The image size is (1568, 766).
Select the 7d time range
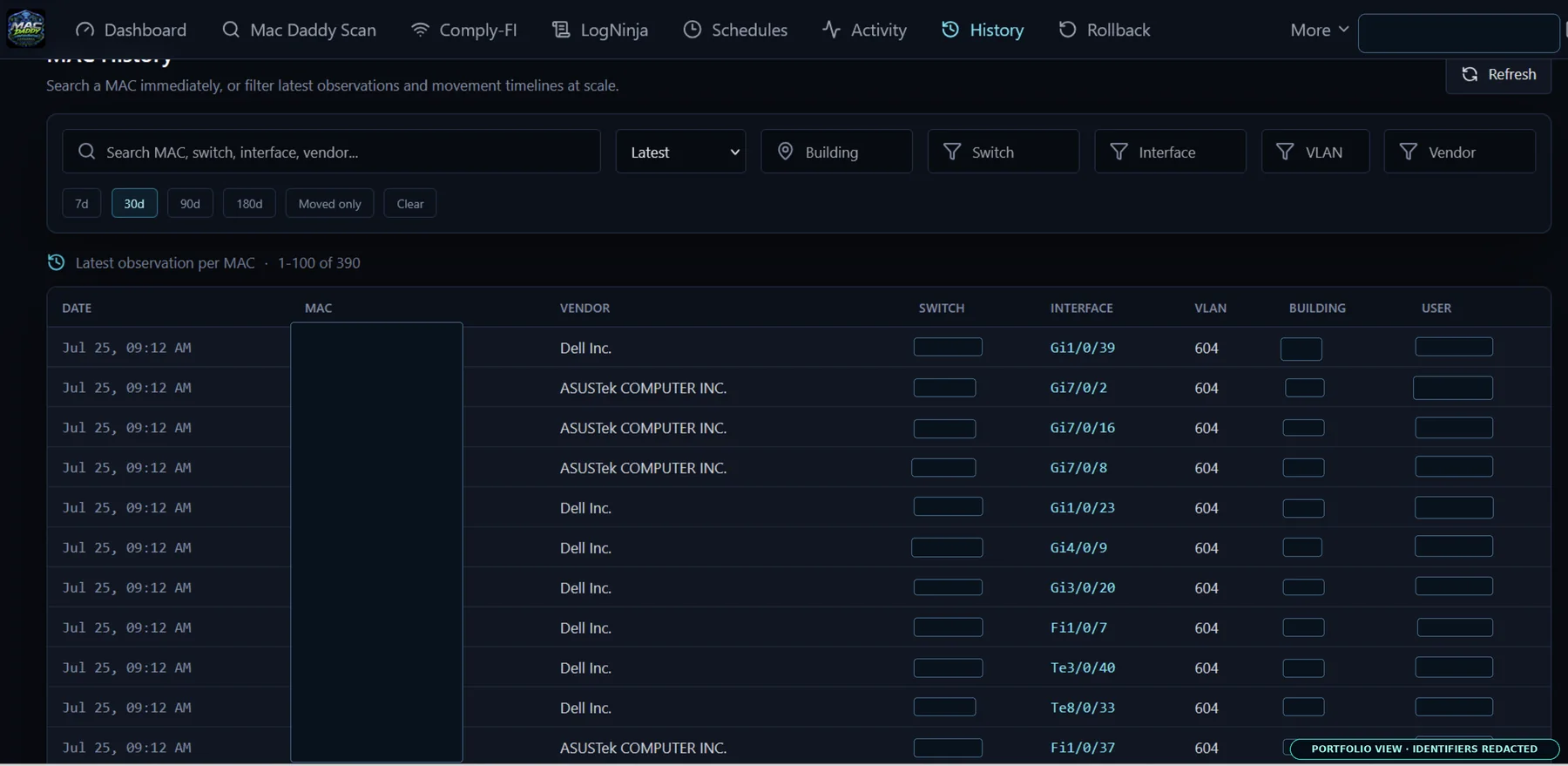click(82, 203)
